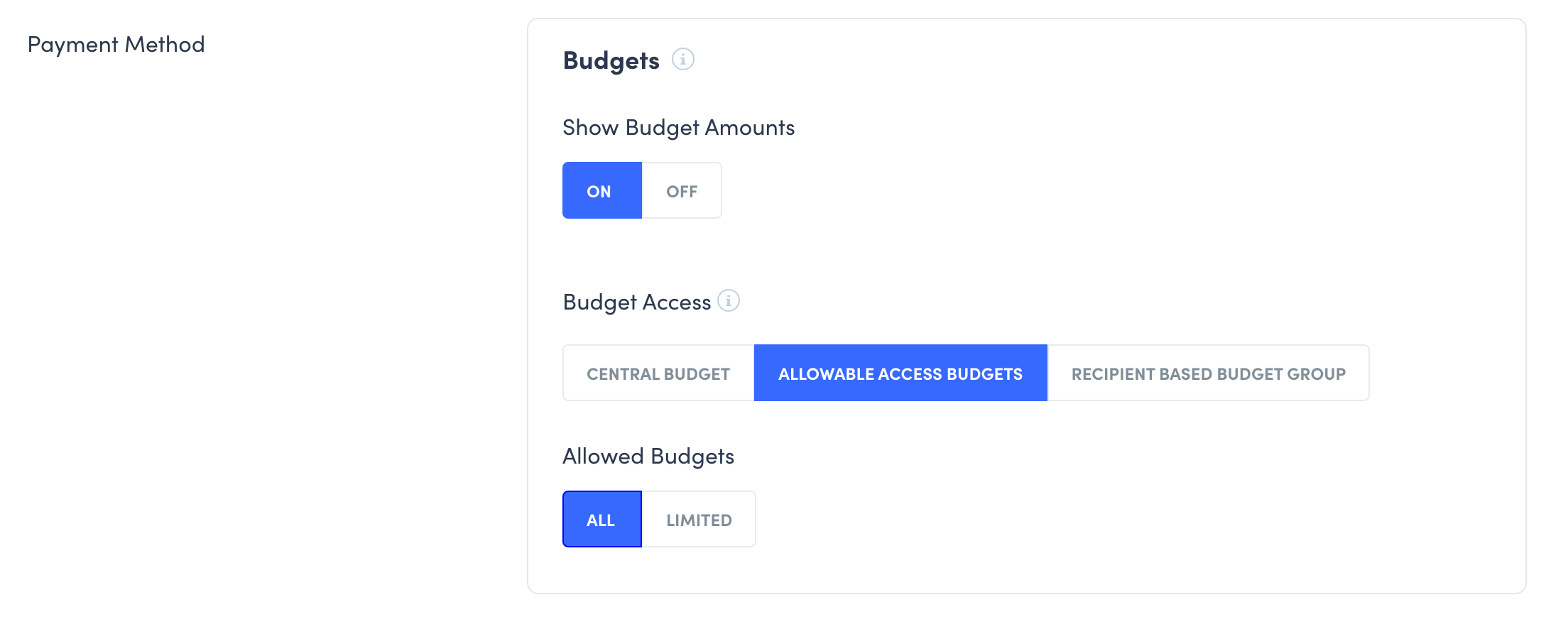Click the info icon beside Budget Access

[x=728, y=301]
